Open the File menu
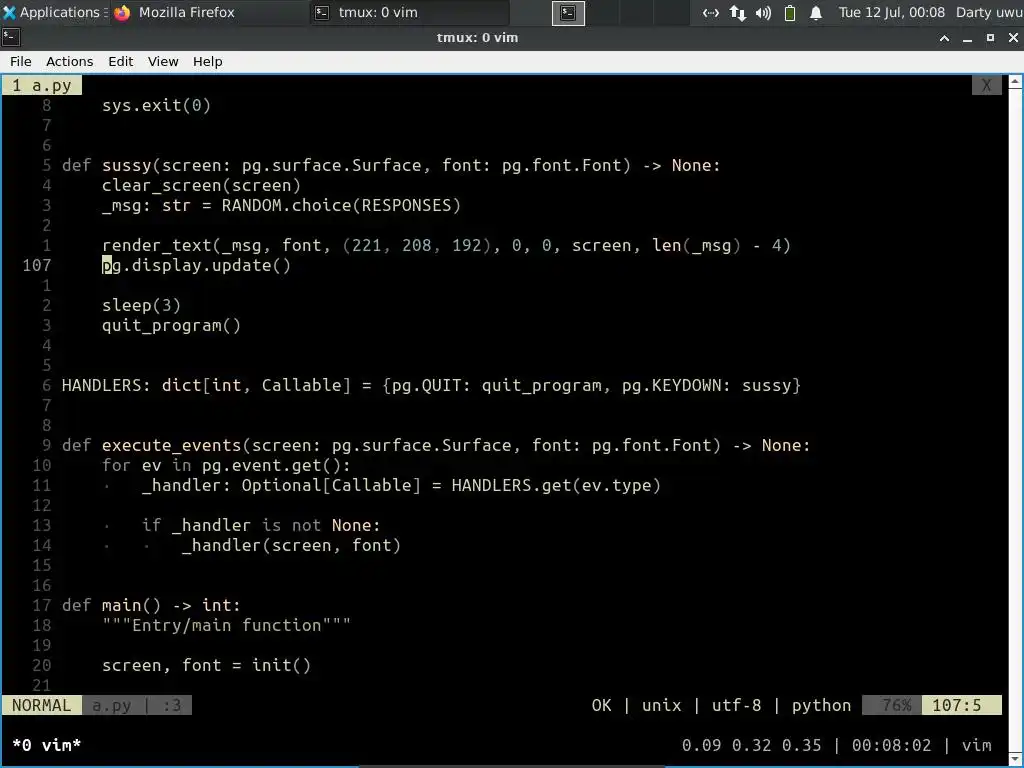1024x768 pixels. pos(20,61)
